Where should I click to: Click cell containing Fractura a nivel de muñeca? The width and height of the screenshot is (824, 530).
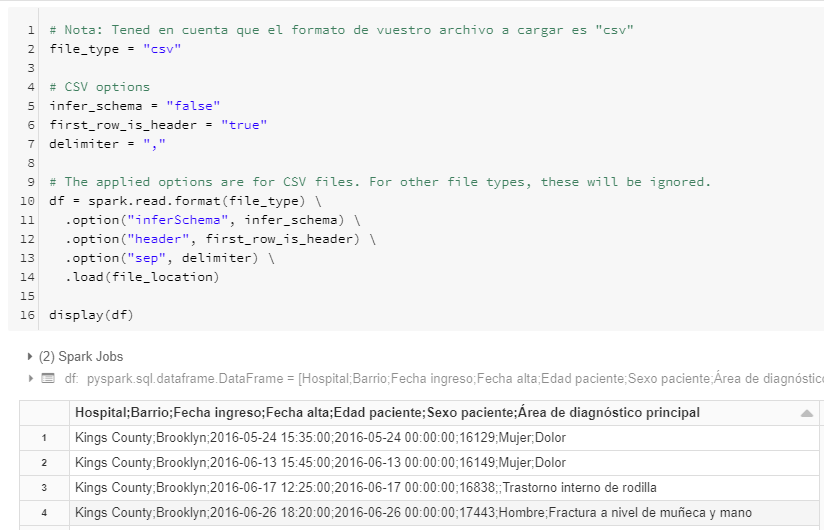pos(444,513)
